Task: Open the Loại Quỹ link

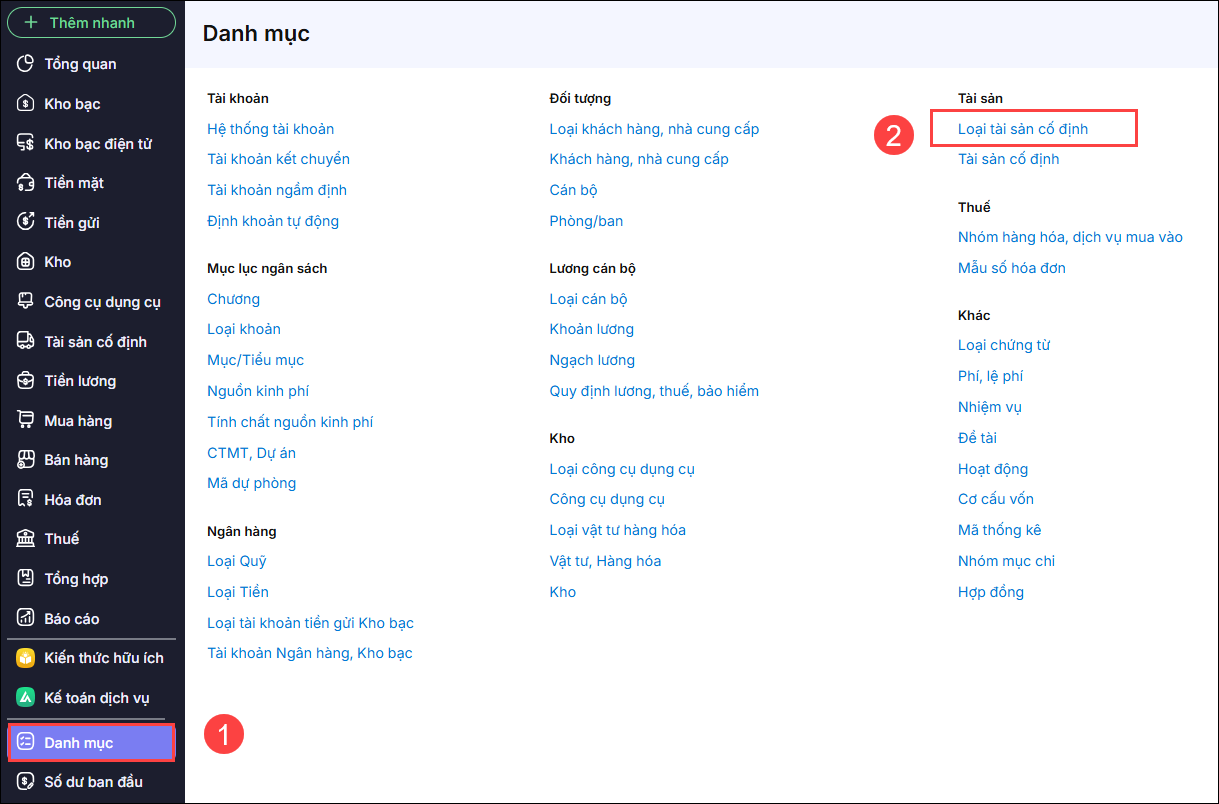Action: pos(237,561)
